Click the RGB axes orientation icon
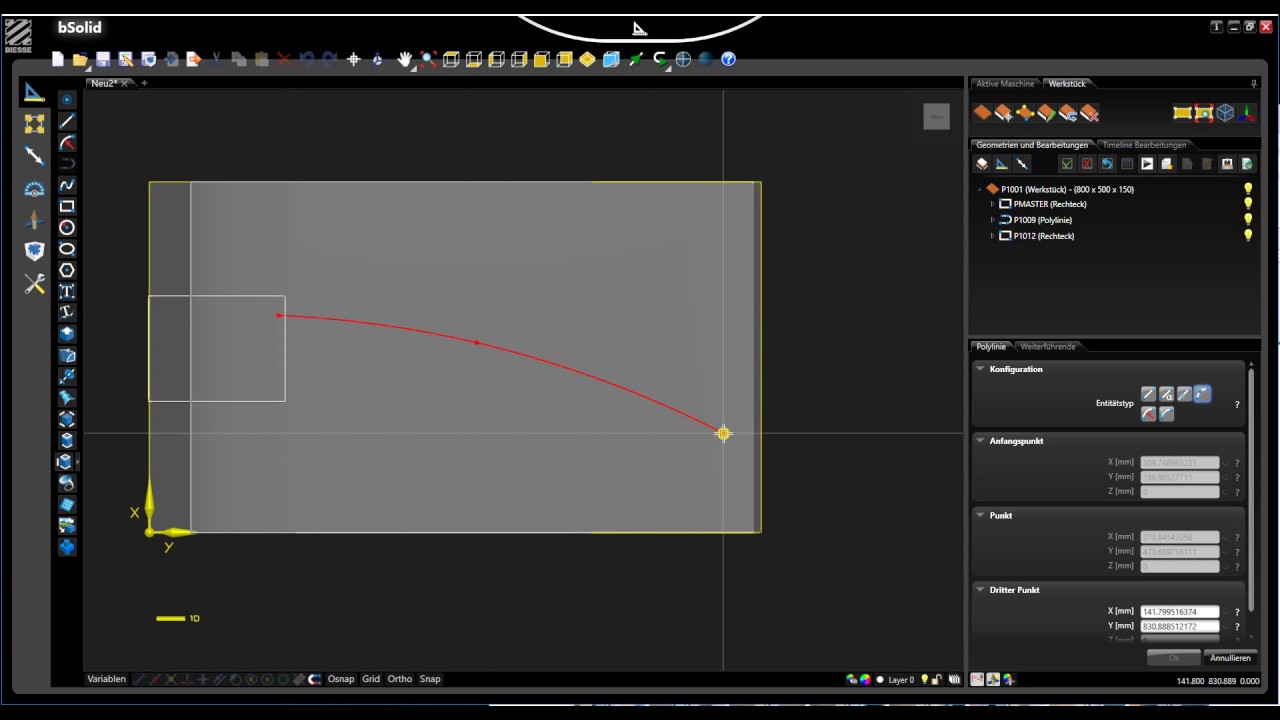 point(1247,113)
